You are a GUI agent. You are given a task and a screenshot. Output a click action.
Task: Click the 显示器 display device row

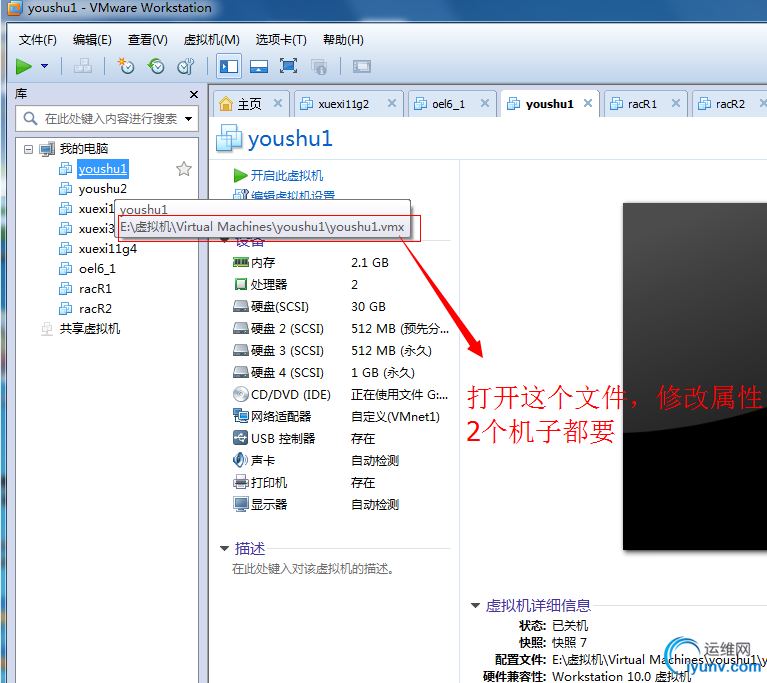(x=340, y=505)
